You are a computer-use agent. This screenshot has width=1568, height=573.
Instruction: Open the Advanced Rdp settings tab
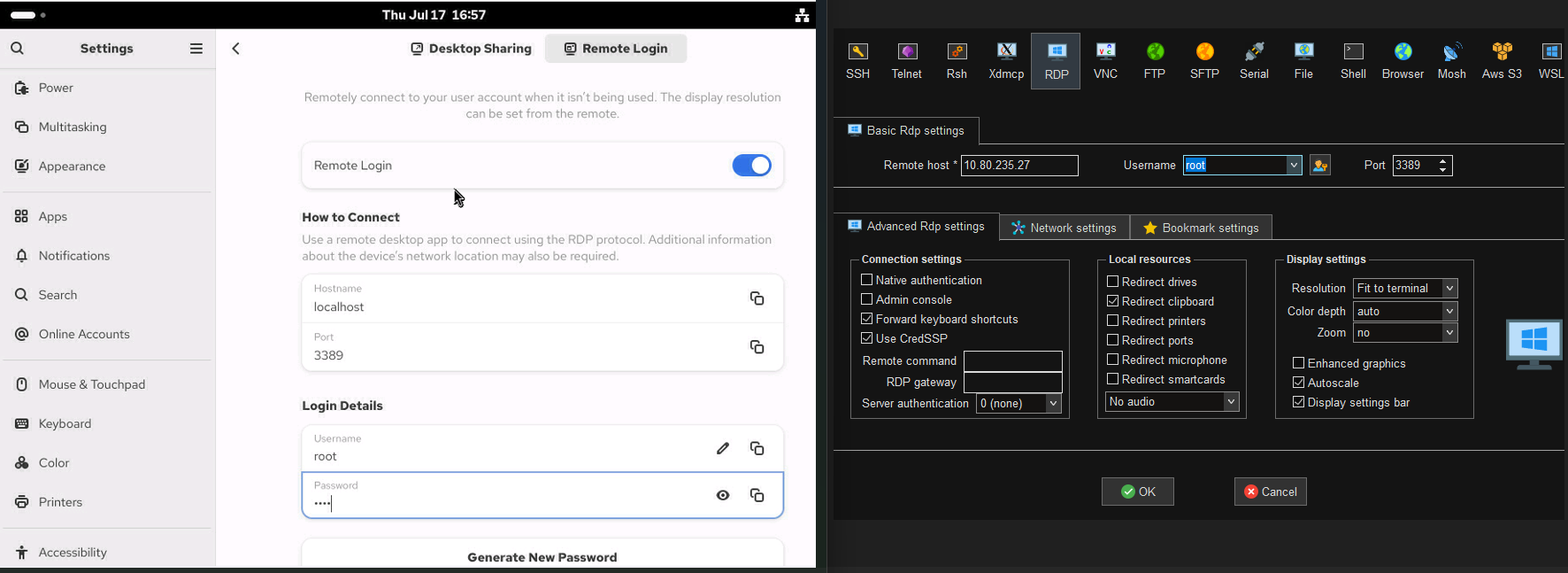(916, 227)
